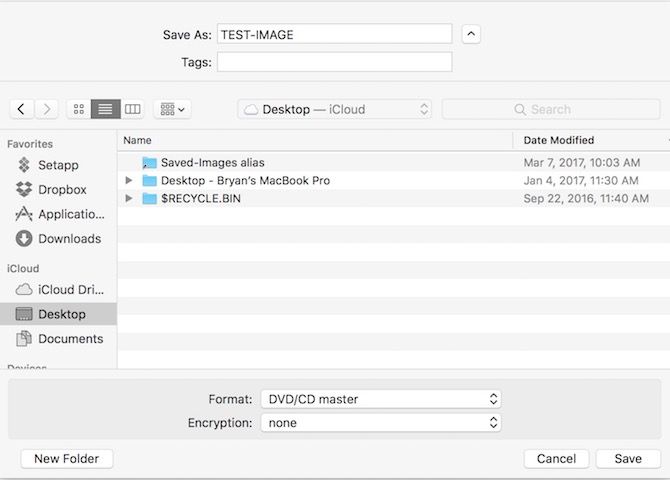The height and width of the screenshot is (480, 670).
Task: Open the Format dropdown menu
Action: 380,399
